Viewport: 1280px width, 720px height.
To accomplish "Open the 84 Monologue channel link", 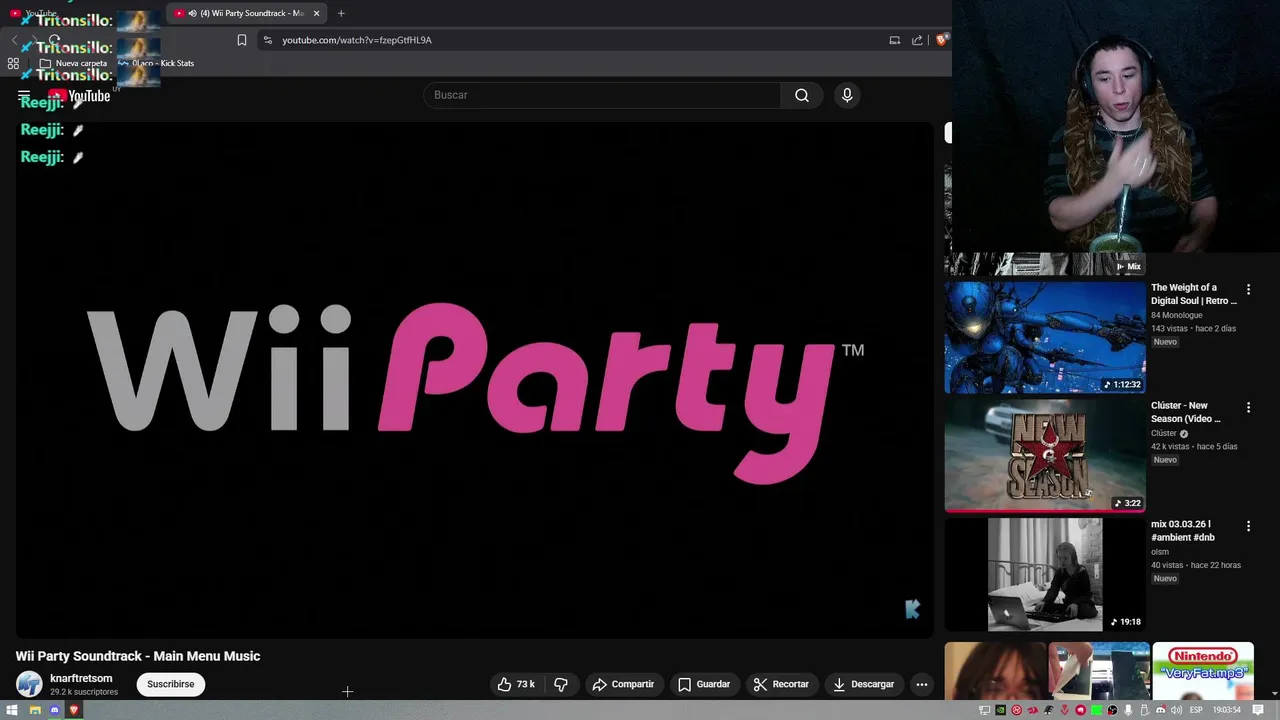I will pyautogui.click(x=1176, y=315).
